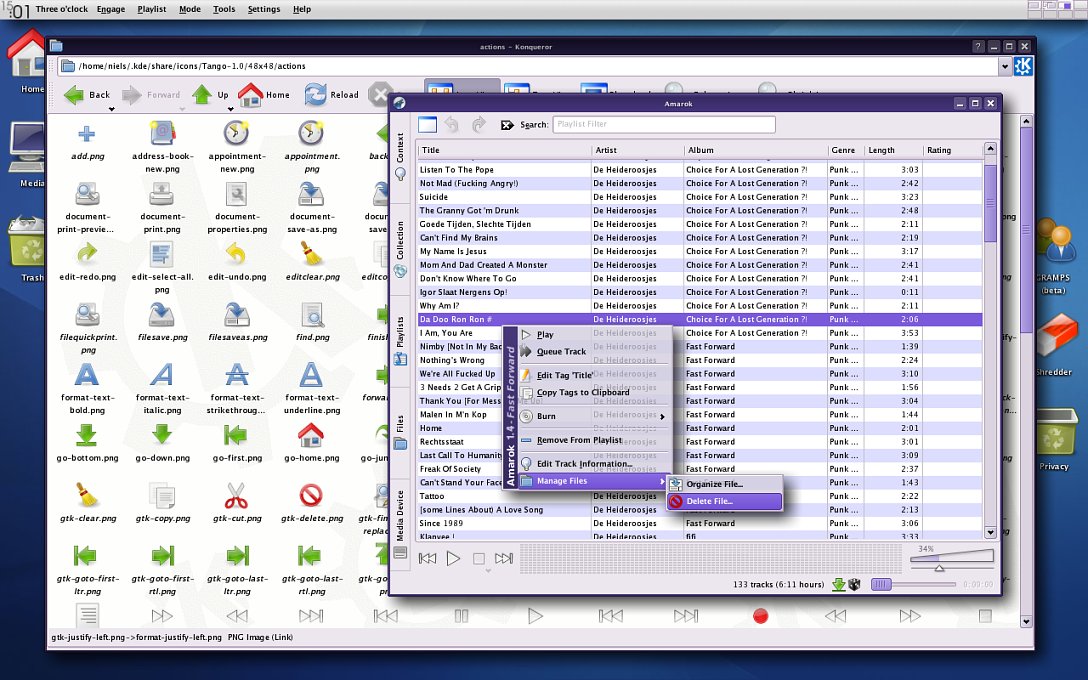Open the Tools menu in top bar
Screen dimensions: 1088x680
pos(223,9)
